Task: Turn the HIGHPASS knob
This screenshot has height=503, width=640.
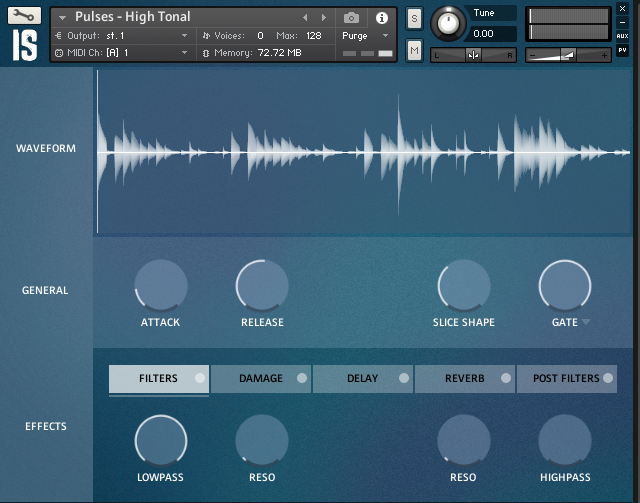Action: [565, 441]
